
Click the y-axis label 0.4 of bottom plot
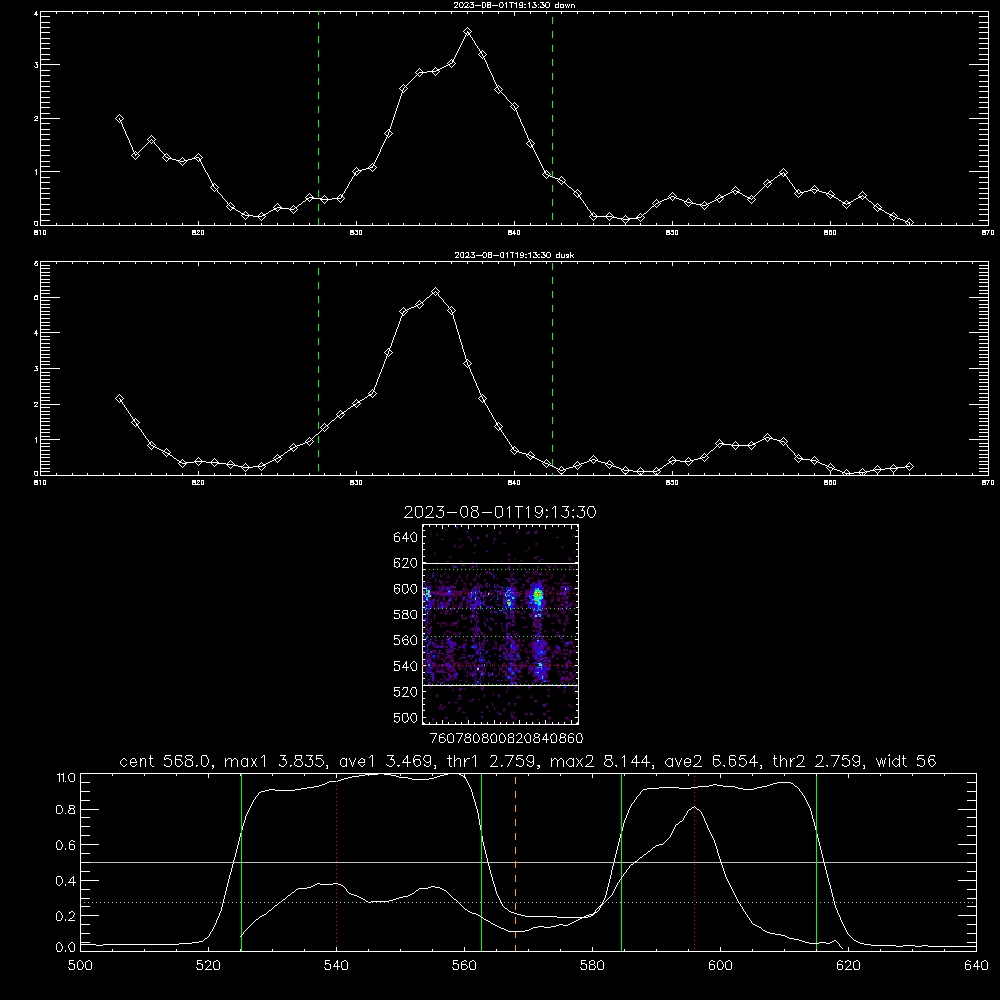pyautogui.click(x=66, y=881)
